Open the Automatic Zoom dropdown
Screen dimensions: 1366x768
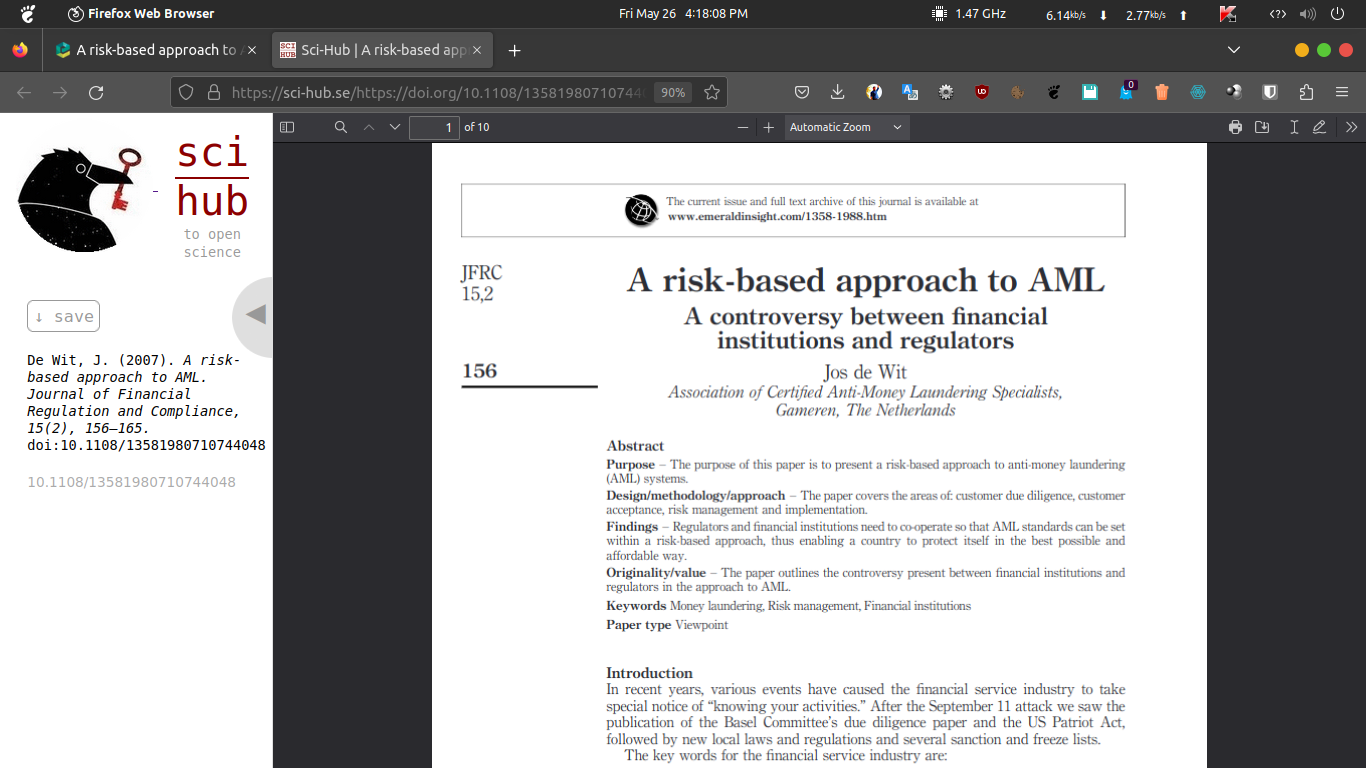[x=846, y=127]
